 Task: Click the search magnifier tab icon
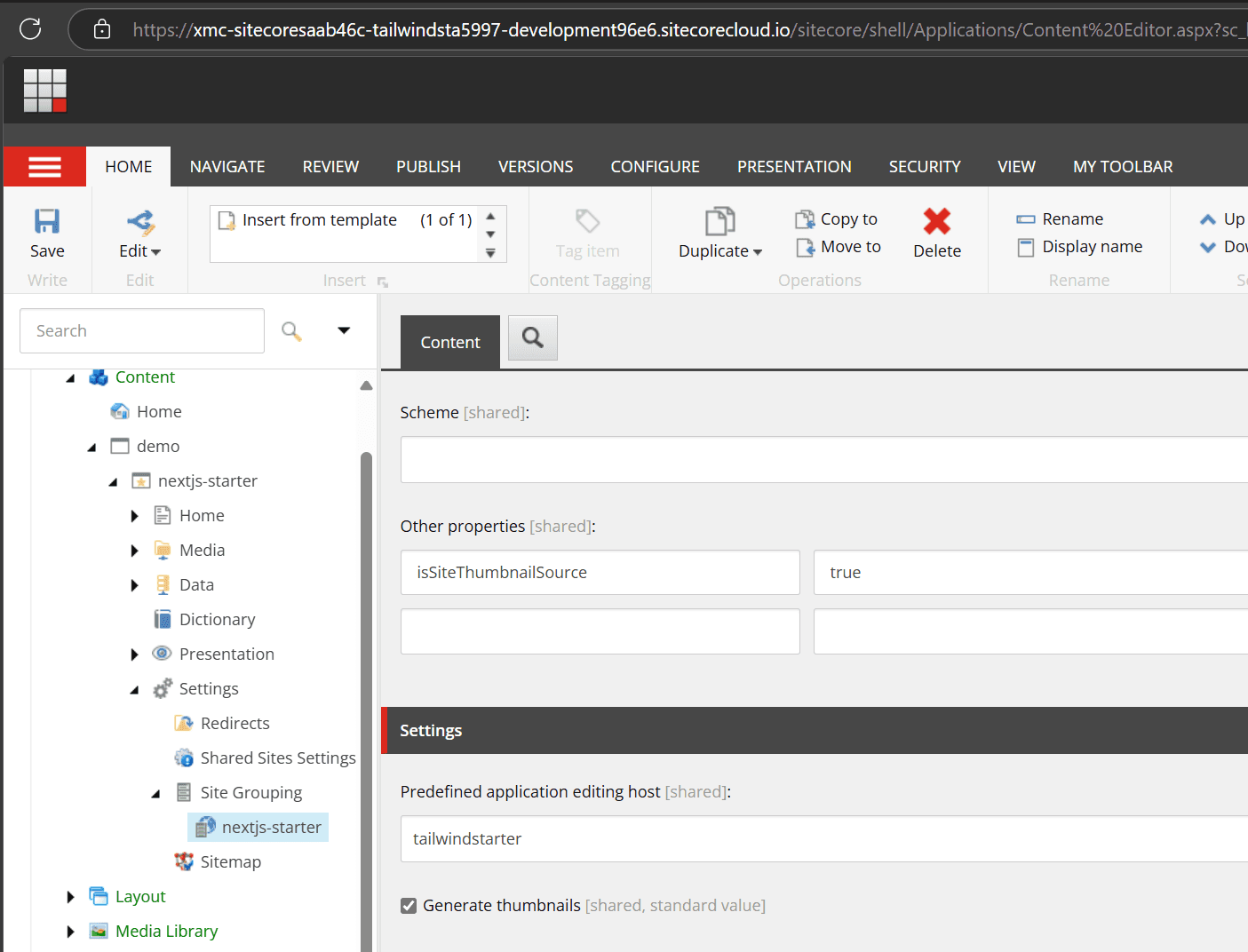tap(532, 338)
